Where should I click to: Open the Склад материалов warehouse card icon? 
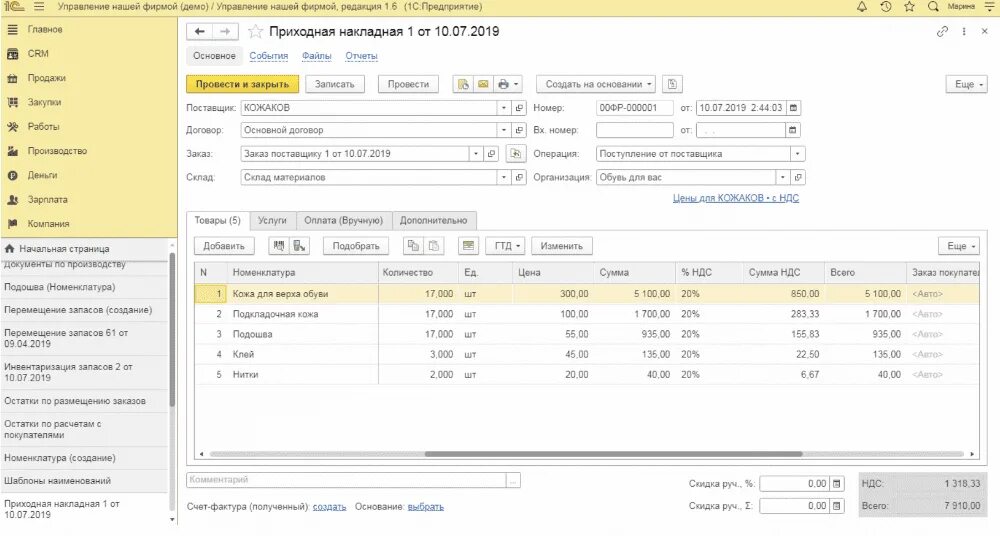coord(519,177)
